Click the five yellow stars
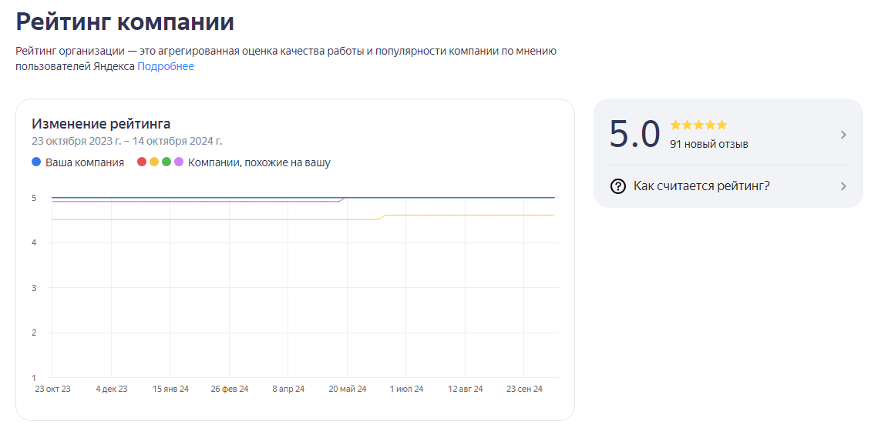Screen dimensions: 872x428 (699, 125)
